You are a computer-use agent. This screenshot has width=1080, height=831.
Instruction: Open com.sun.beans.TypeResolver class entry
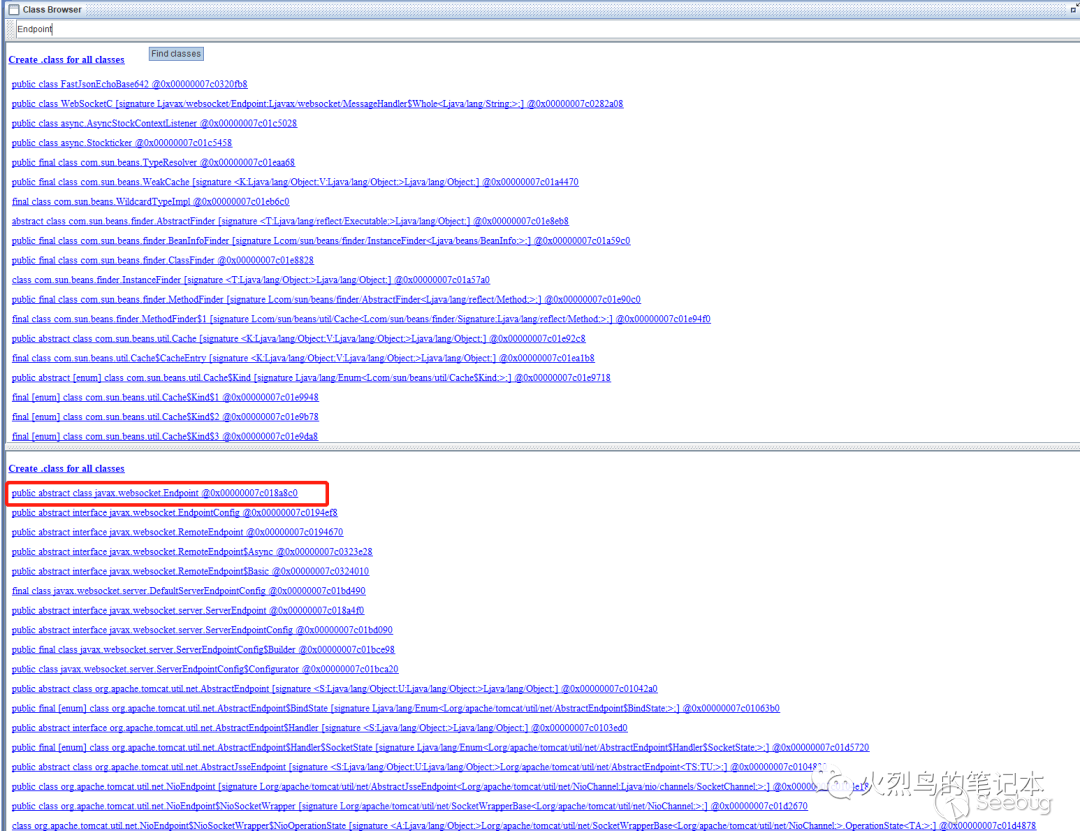coord(153,162)
